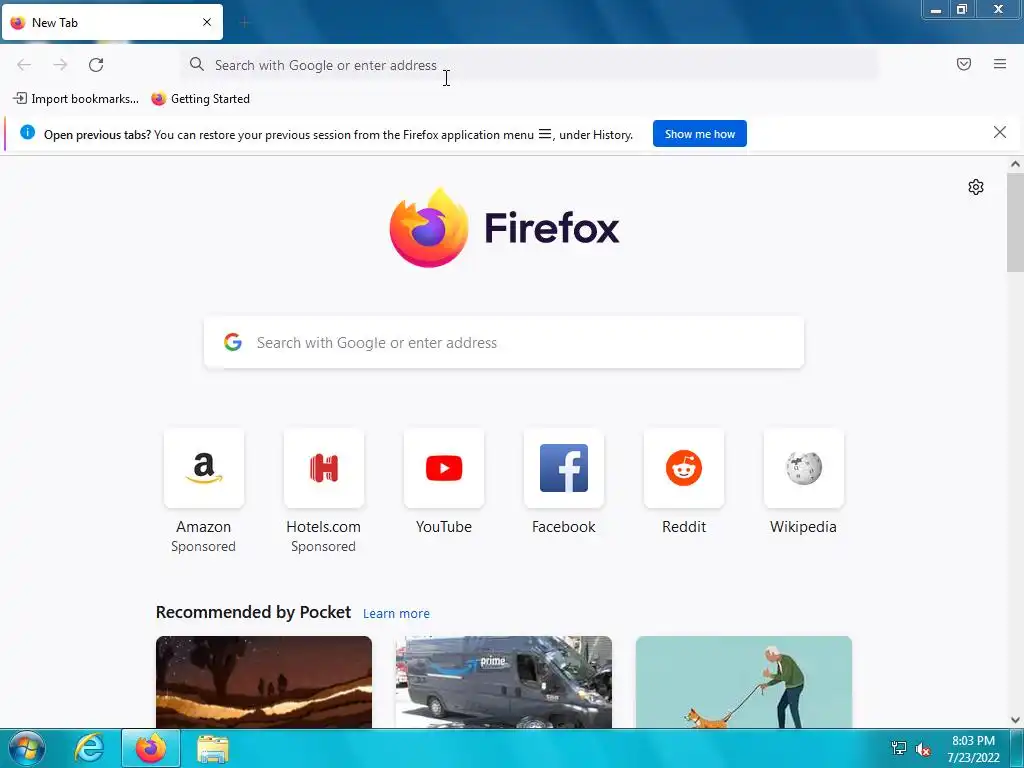Click the Show me how button
The width and height of the screenshot is (1024, 768).
(699, 134)
